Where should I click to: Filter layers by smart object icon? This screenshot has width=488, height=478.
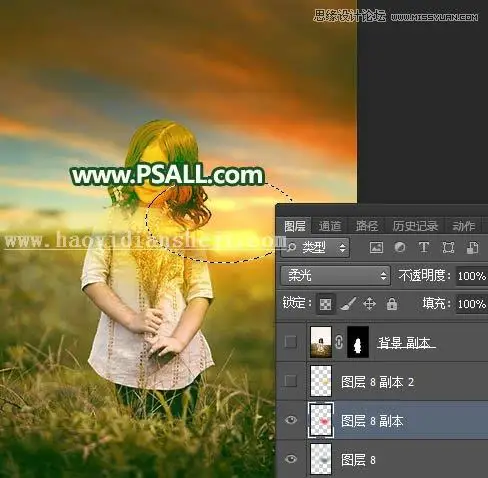472,248
